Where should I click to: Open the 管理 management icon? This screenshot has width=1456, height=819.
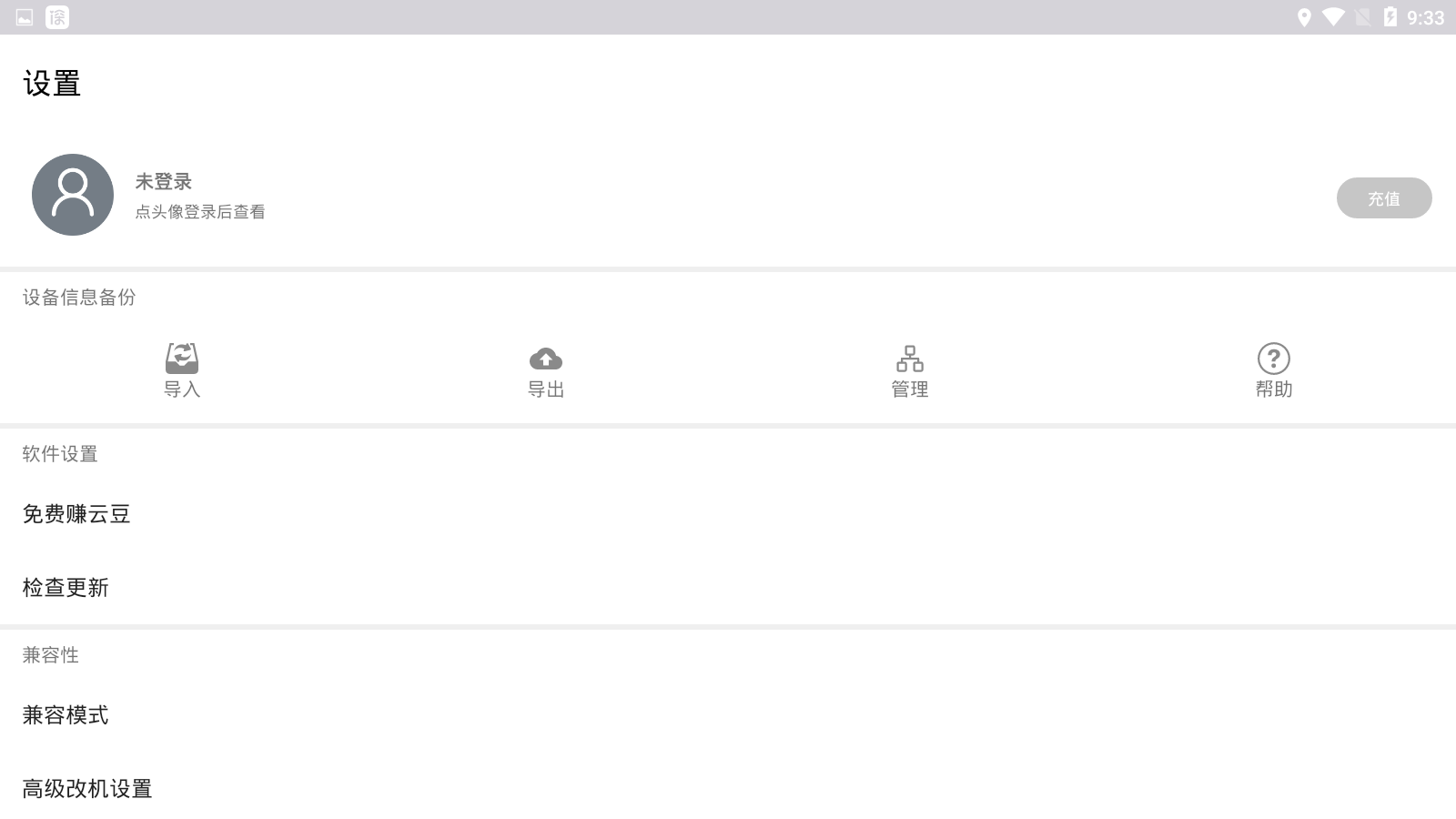click(x=910, y=359)
